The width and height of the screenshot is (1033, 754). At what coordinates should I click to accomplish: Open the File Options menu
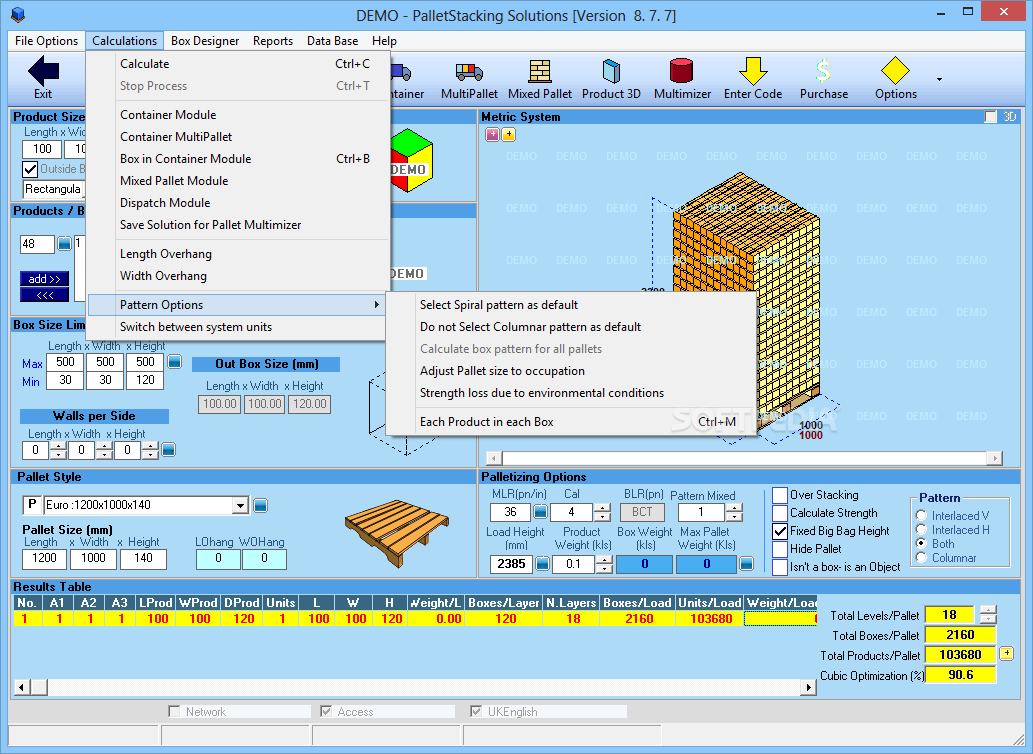click(46, 41)
